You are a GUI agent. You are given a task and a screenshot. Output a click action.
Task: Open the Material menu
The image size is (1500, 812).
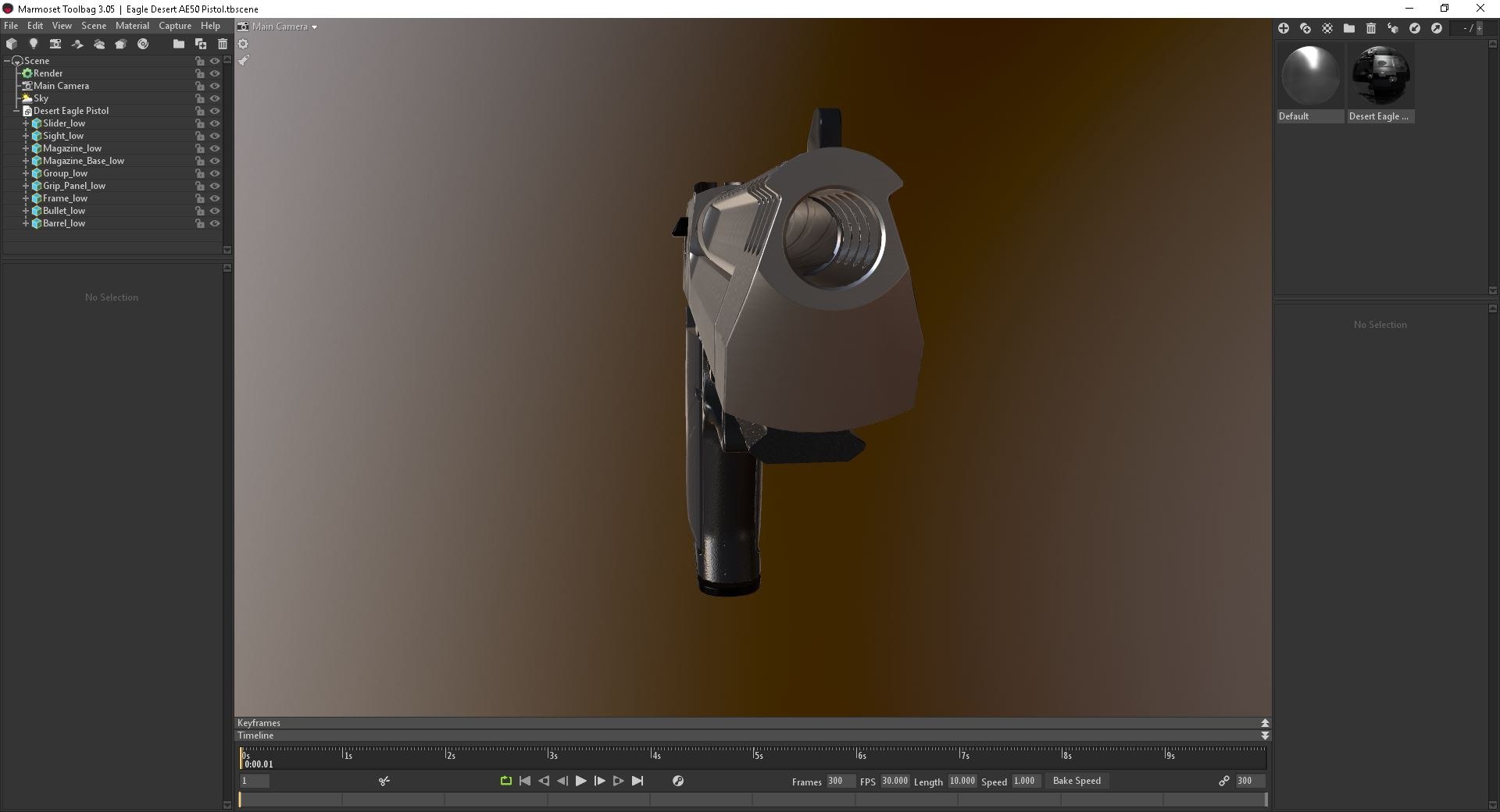[132, 26]
